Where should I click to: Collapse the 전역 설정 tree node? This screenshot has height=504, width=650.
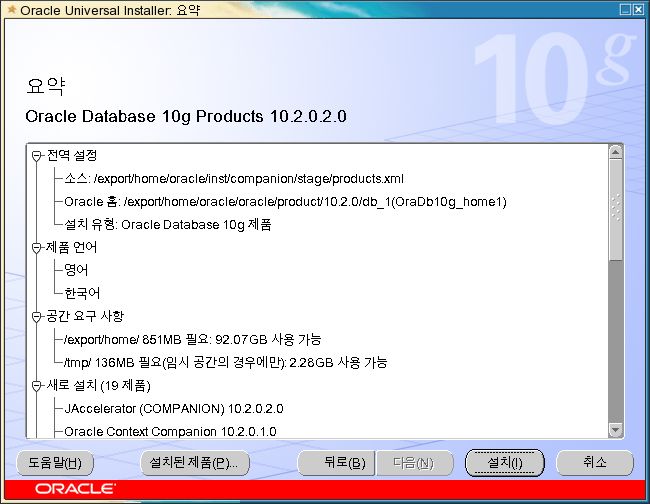pos(36,156)
